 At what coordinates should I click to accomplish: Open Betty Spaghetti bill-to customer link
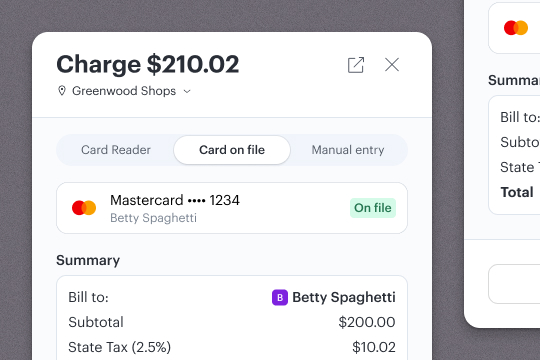coord(344,297)
